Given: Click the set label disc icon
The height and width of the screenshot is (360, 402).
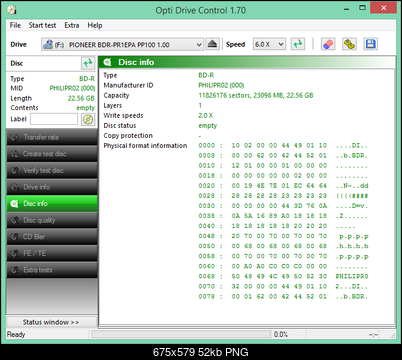Looking at the screenshot, I should point(88,119).
